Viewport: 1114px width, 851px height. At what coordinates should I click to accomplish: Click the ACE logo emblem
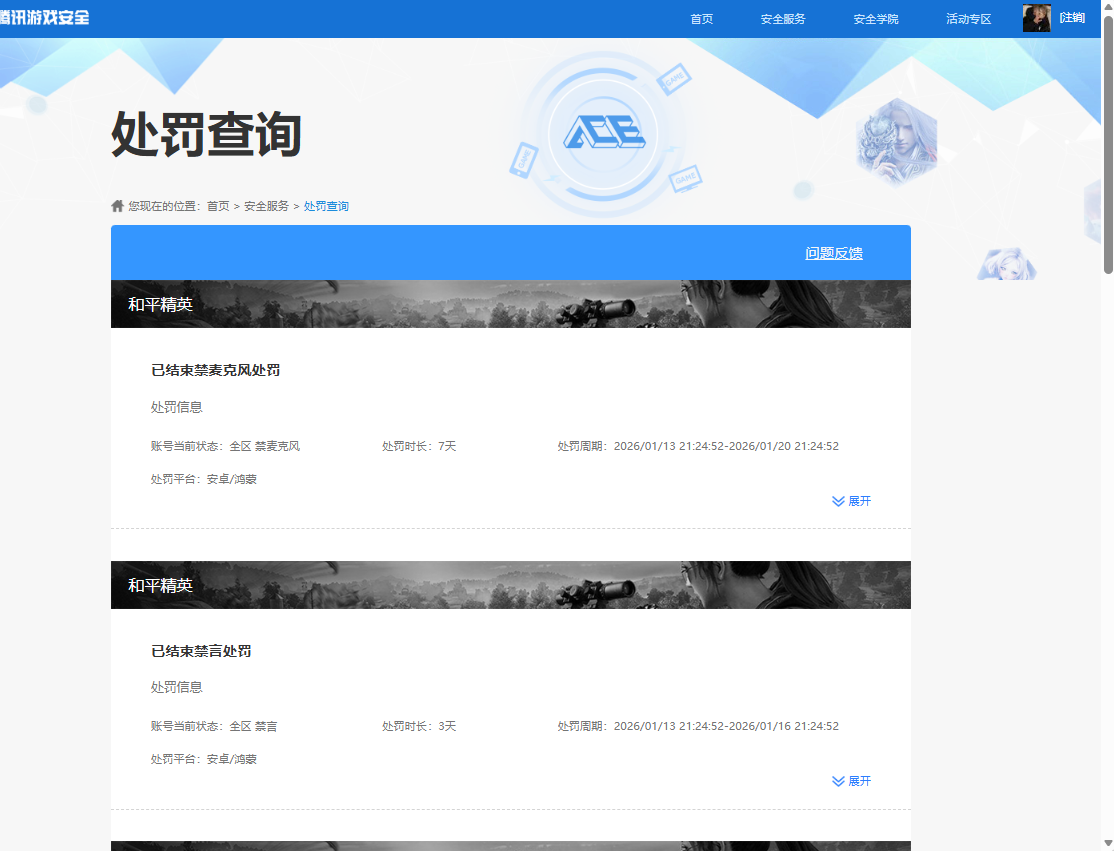point(603,133)
